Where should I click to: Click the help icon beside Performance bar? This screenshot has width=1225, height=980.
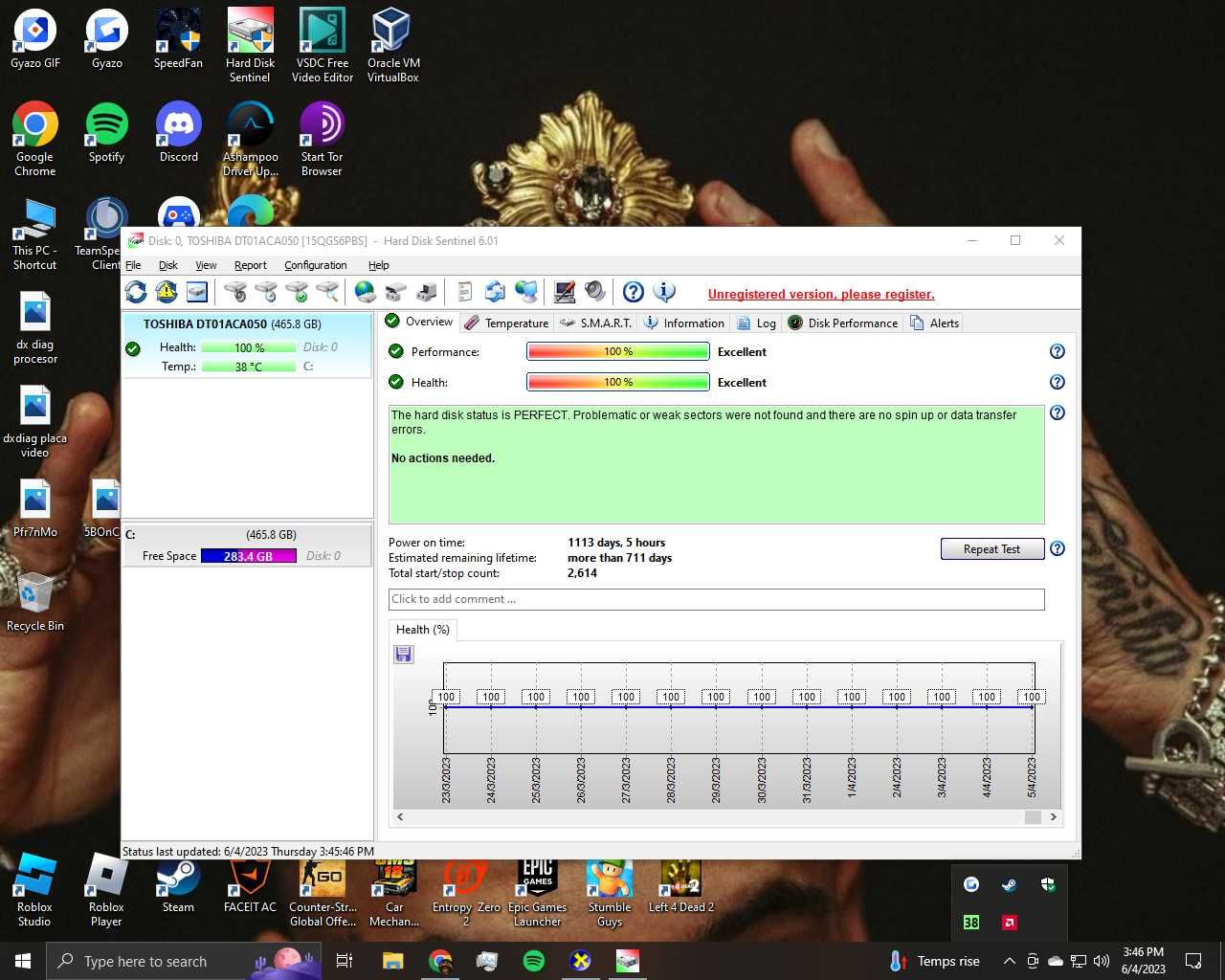(1058, 351)
